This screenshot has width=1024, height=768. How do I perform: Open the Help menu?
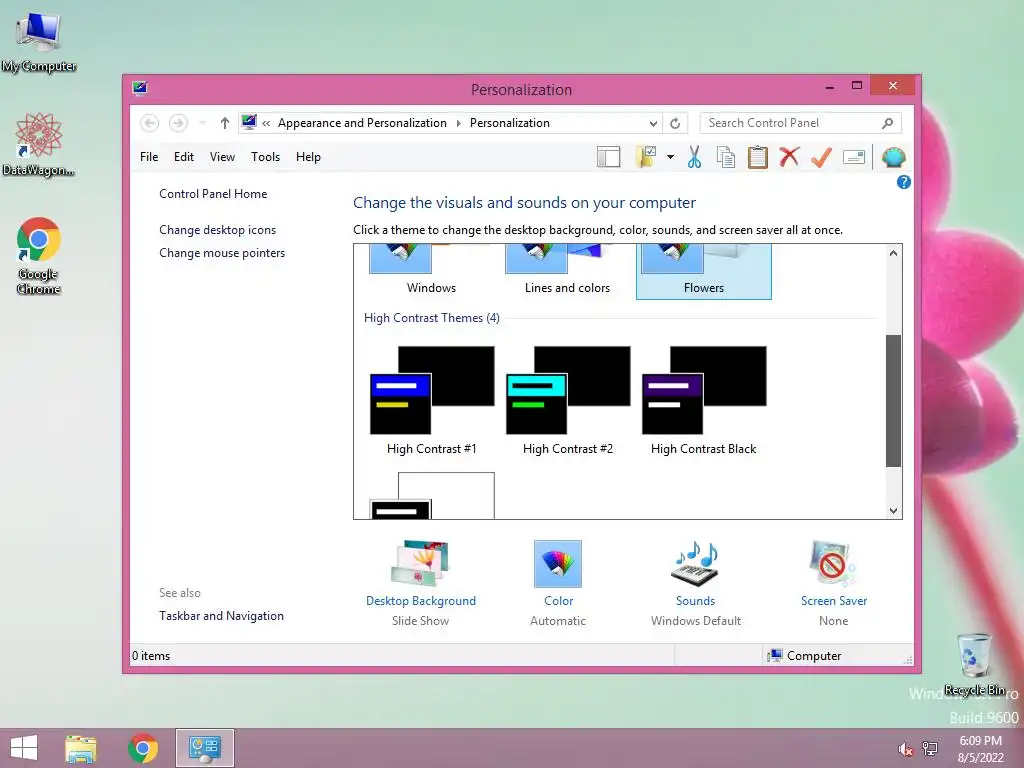(308, 157)
